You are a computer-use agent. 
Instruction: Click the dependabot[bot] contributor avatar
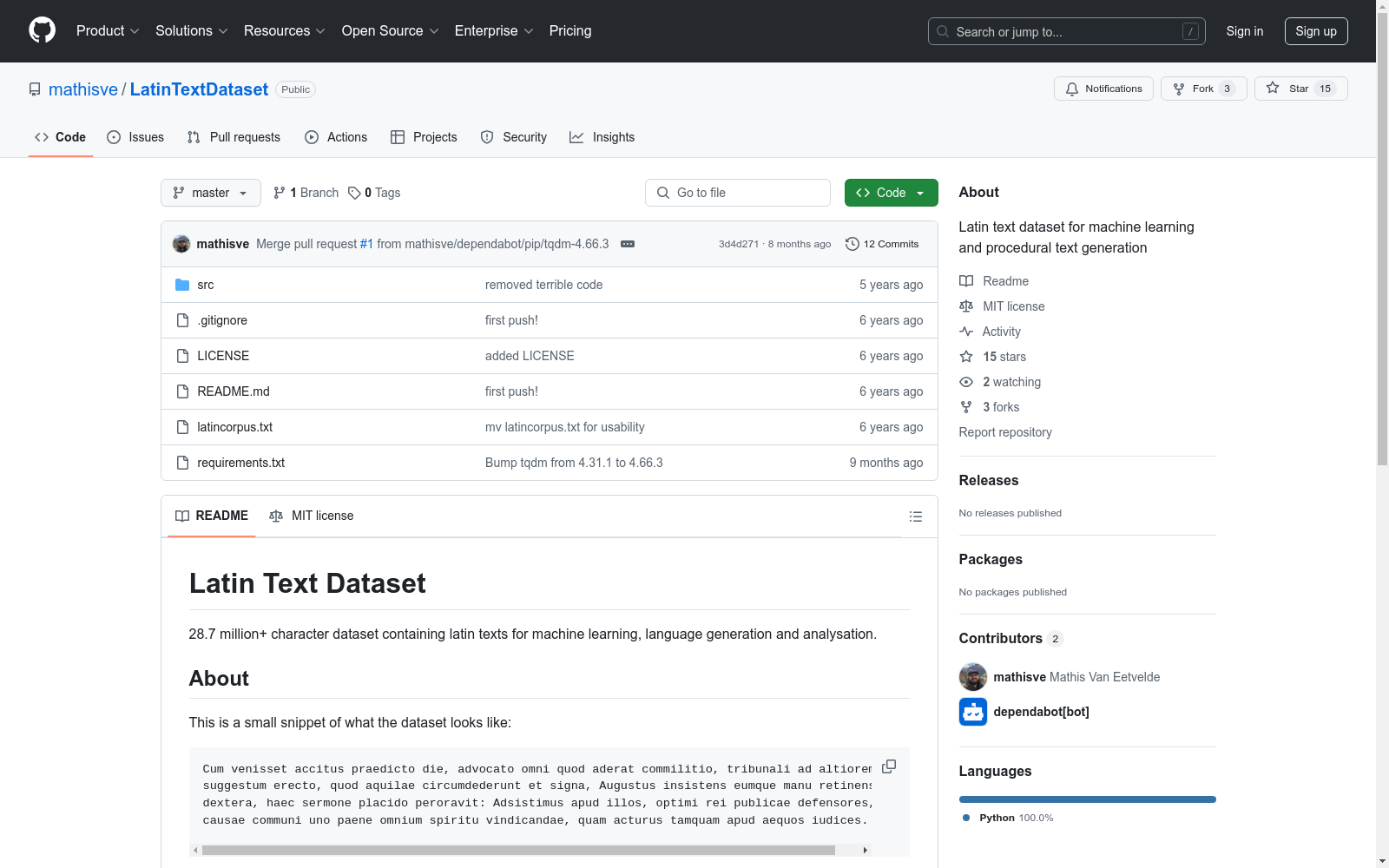[x=973, y=712]
